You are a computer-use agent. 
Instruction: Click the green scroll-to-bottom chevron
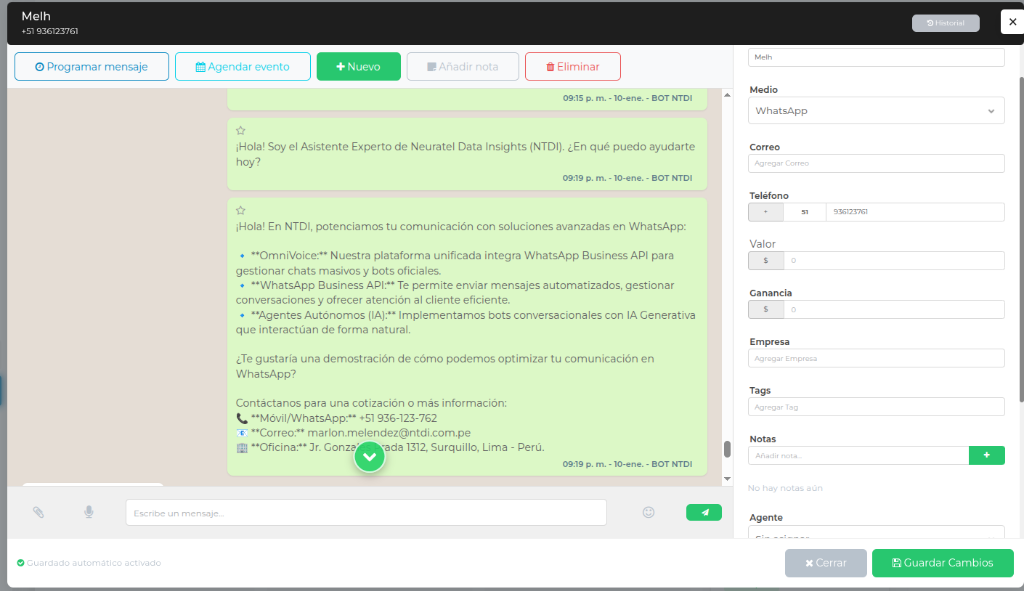click(x=369, y=456)
